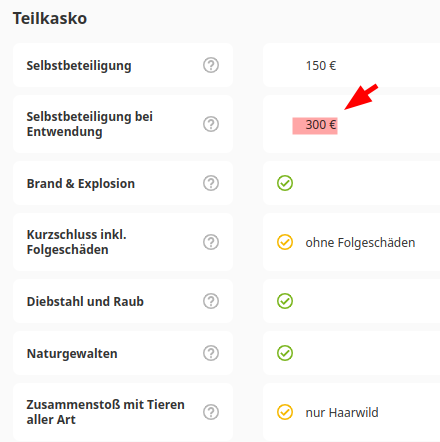Click the ohne Folgeschäden text
The image size is (440, 442).
[x=360, y=242]
